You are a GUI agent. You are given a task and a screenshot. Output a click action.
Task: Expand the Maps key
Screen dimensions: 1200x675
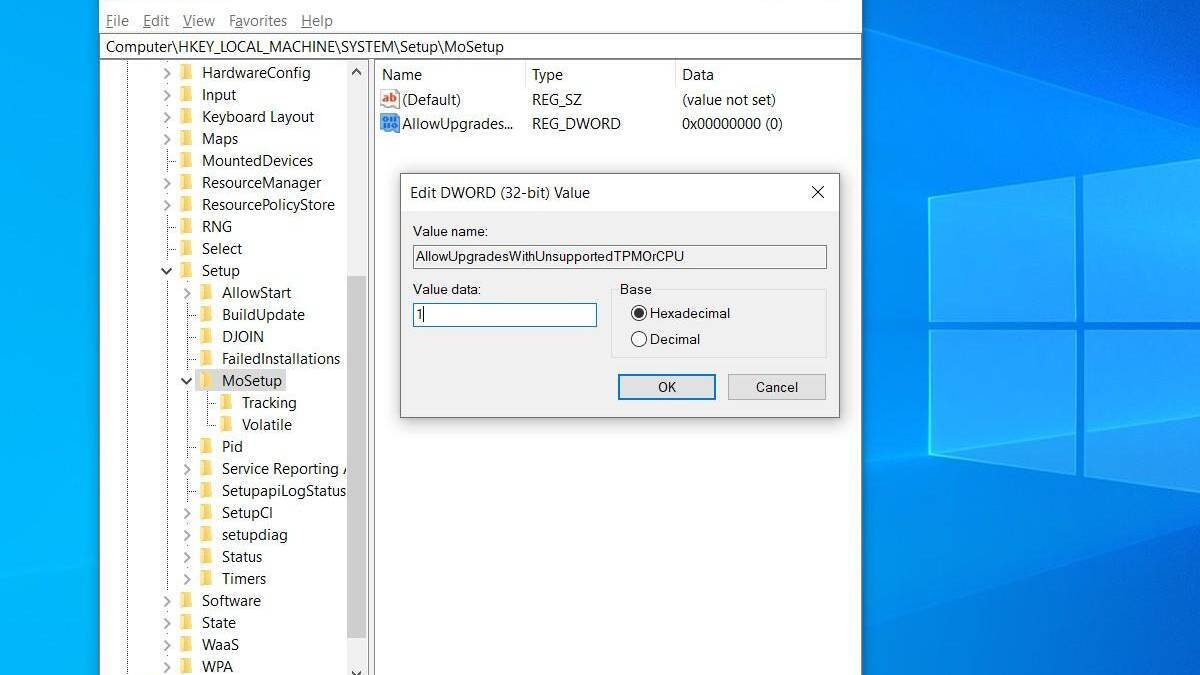click(x=167, y=139)
